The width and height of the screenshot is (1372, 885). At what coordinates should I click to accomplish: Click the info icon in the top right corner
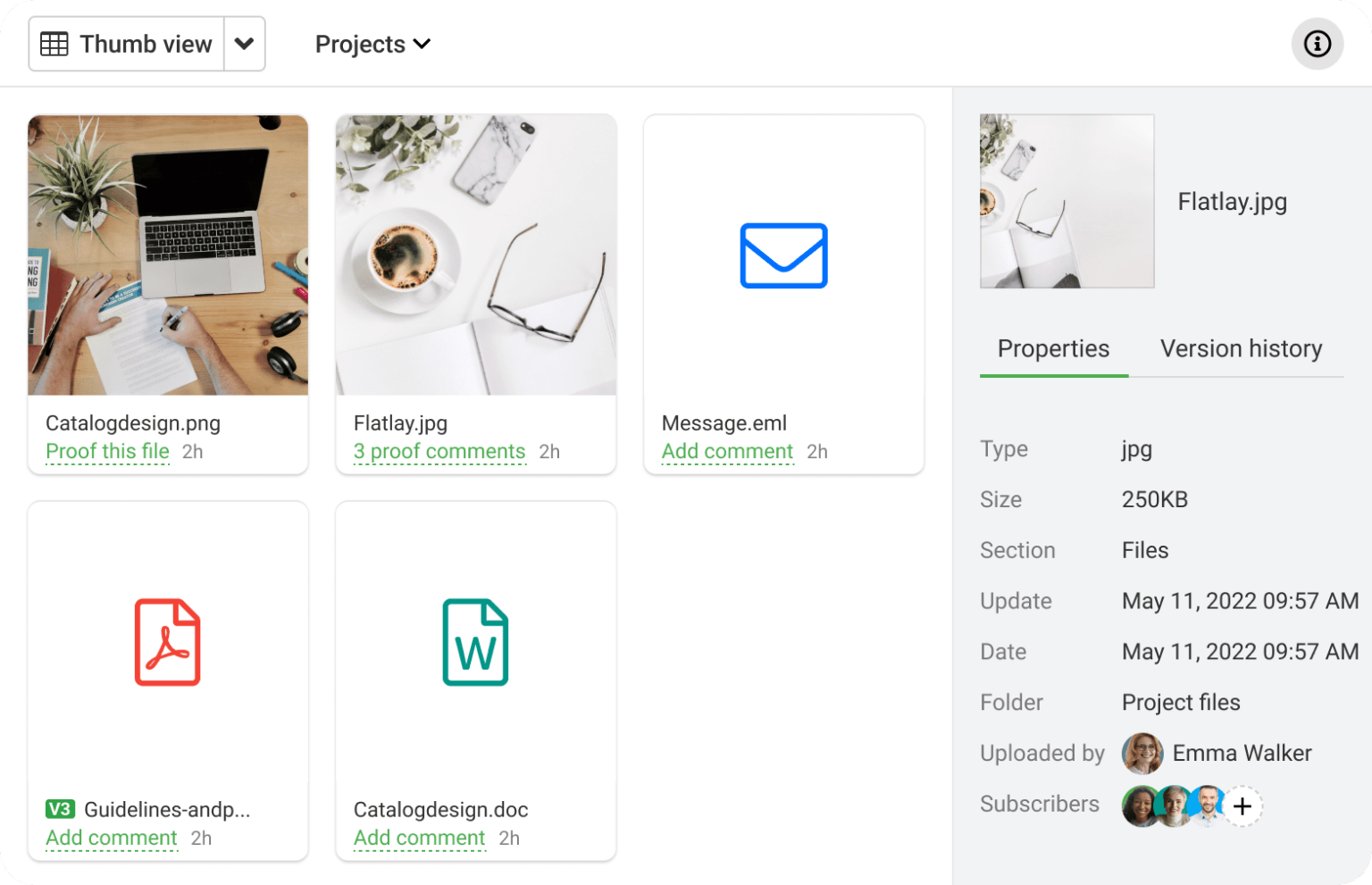pos(1318,44)
